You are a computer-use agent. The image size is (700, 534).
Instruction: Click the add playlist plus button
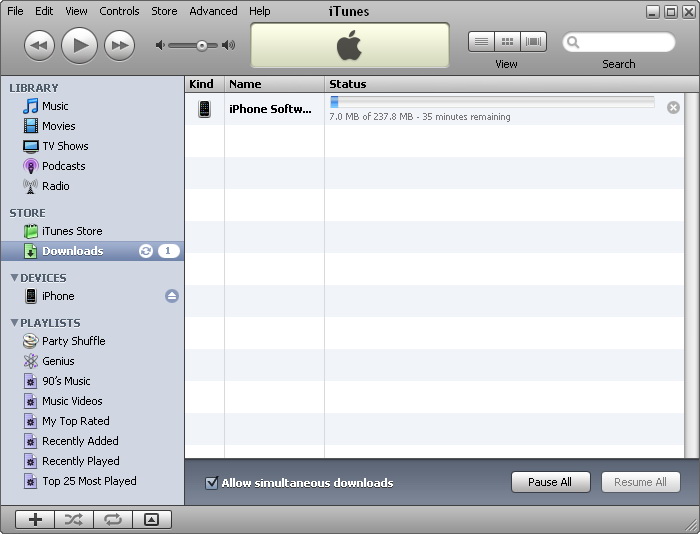pos(35,519)
